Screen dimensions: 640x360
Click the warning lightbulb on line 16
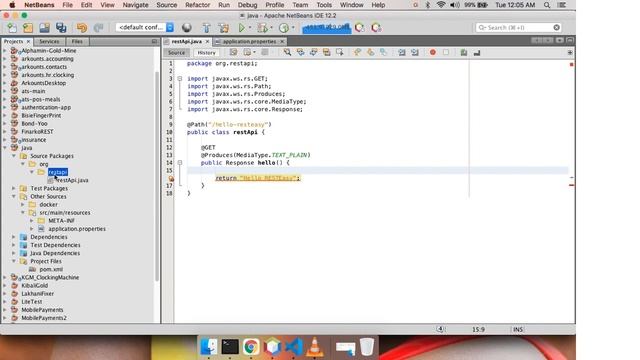point(171,178)
